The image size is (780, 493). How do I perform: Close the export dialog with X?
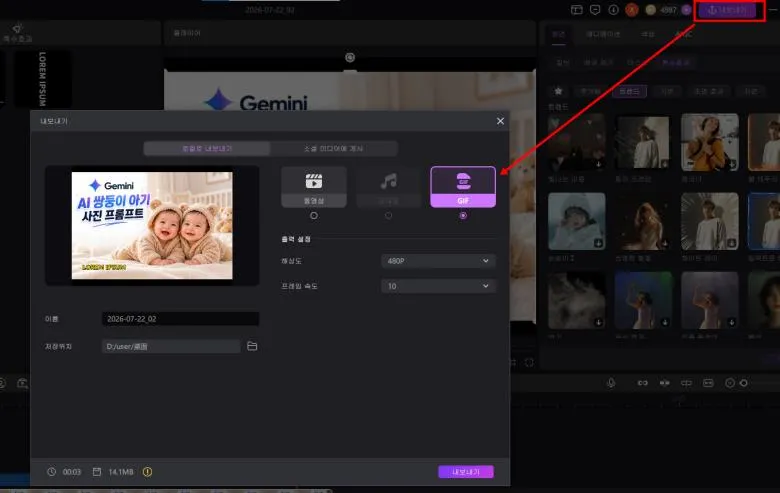[500, 121]
